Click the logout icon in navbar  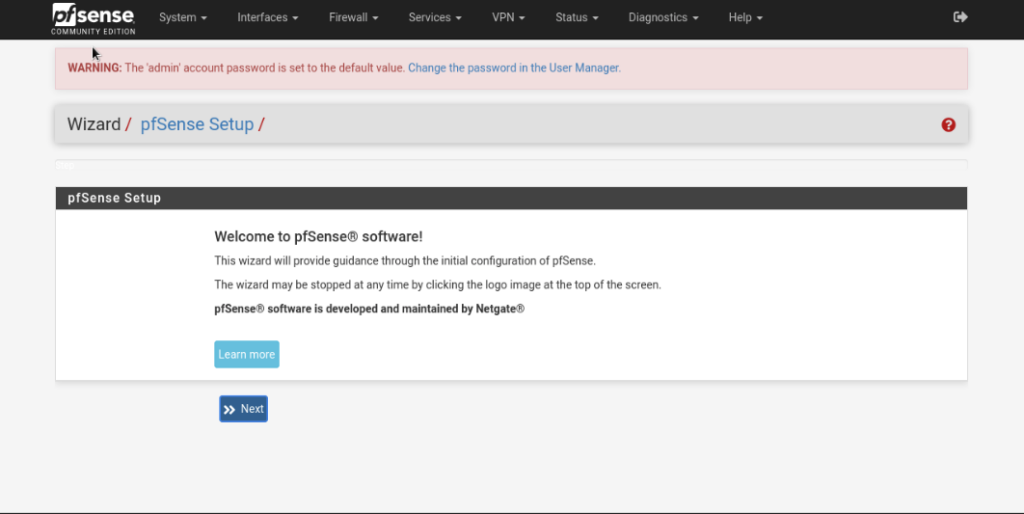click(960, 17)
